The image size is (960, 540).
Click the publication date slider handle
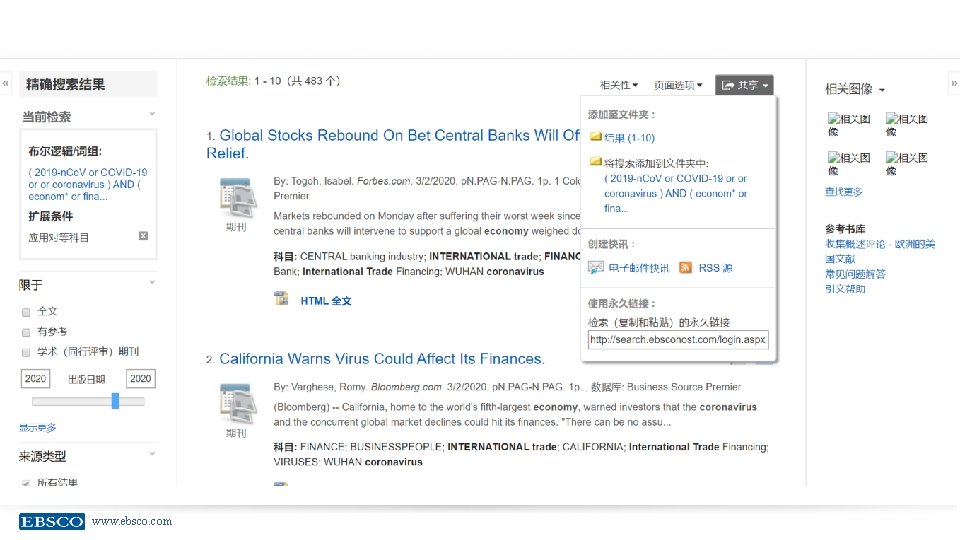click(115, 401)
